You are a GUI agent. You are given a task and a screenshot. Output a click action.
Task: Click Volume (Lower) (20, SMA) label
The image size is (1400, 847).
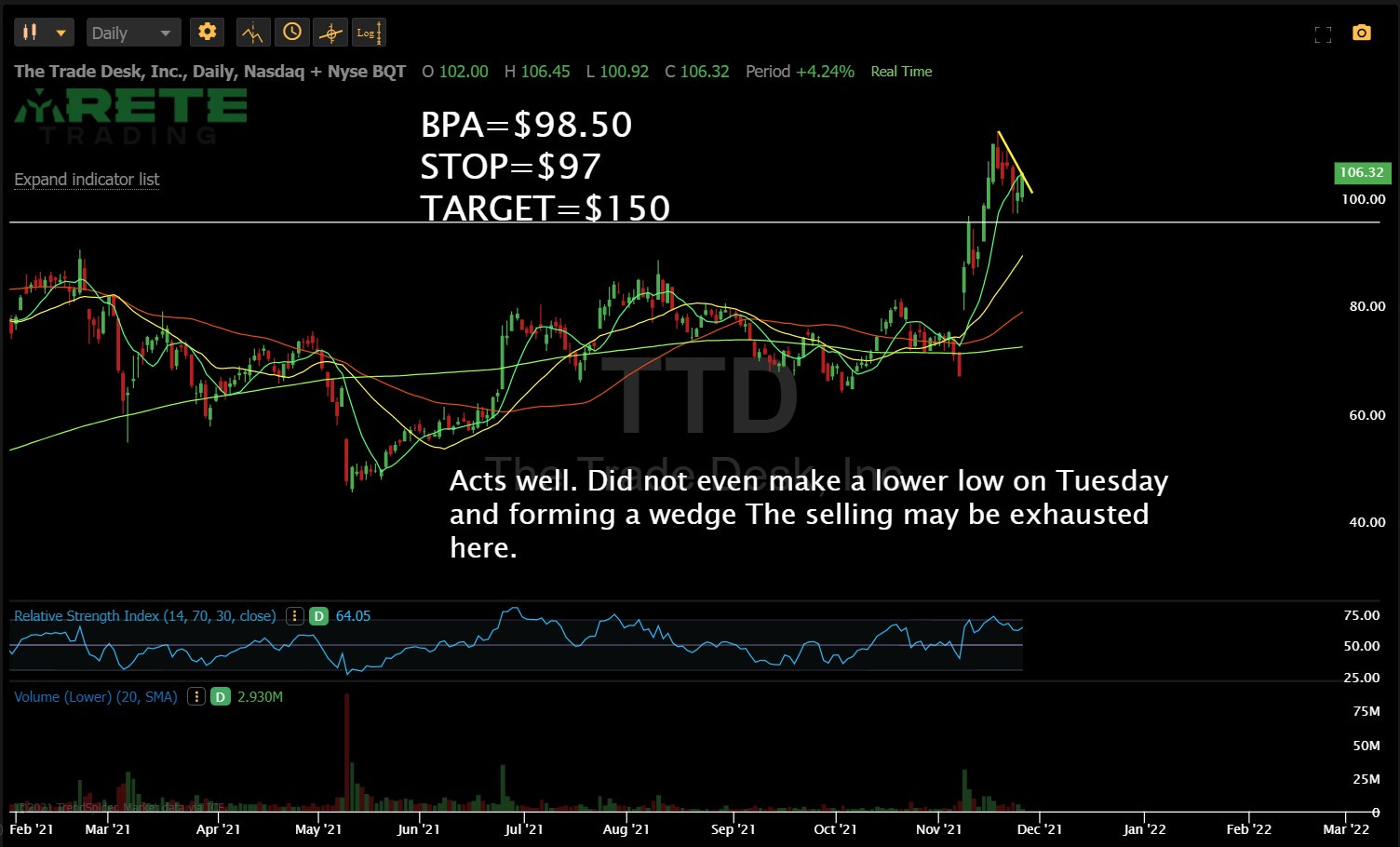[96, 696]
